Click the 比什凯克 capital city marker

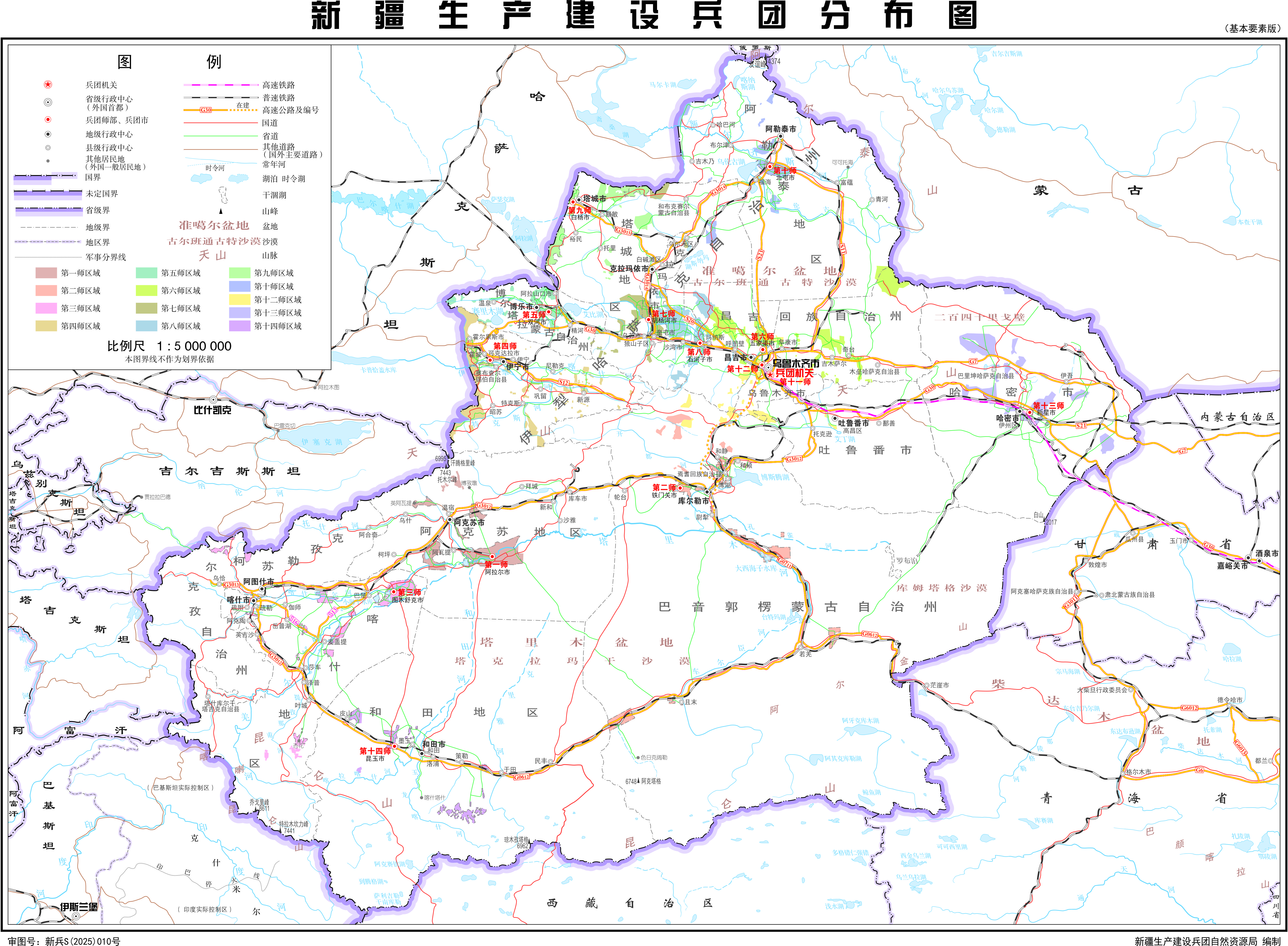tap(214, 400)
